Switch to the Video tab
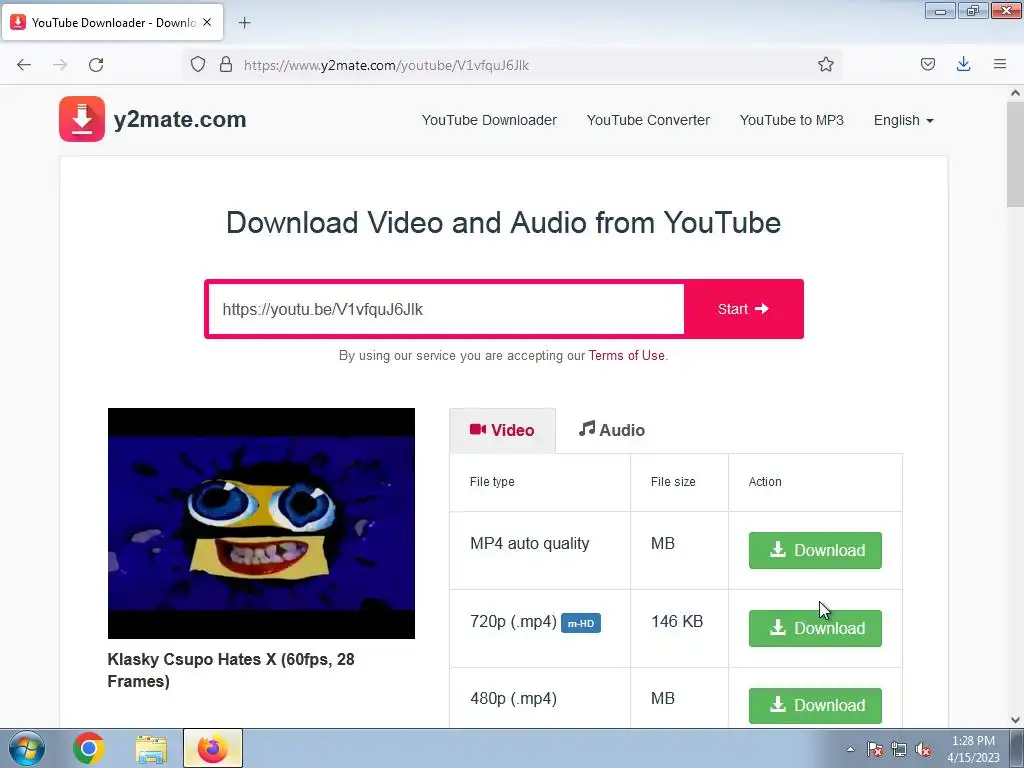Screen dimensions: 1024x768 (x=502, y=430)
